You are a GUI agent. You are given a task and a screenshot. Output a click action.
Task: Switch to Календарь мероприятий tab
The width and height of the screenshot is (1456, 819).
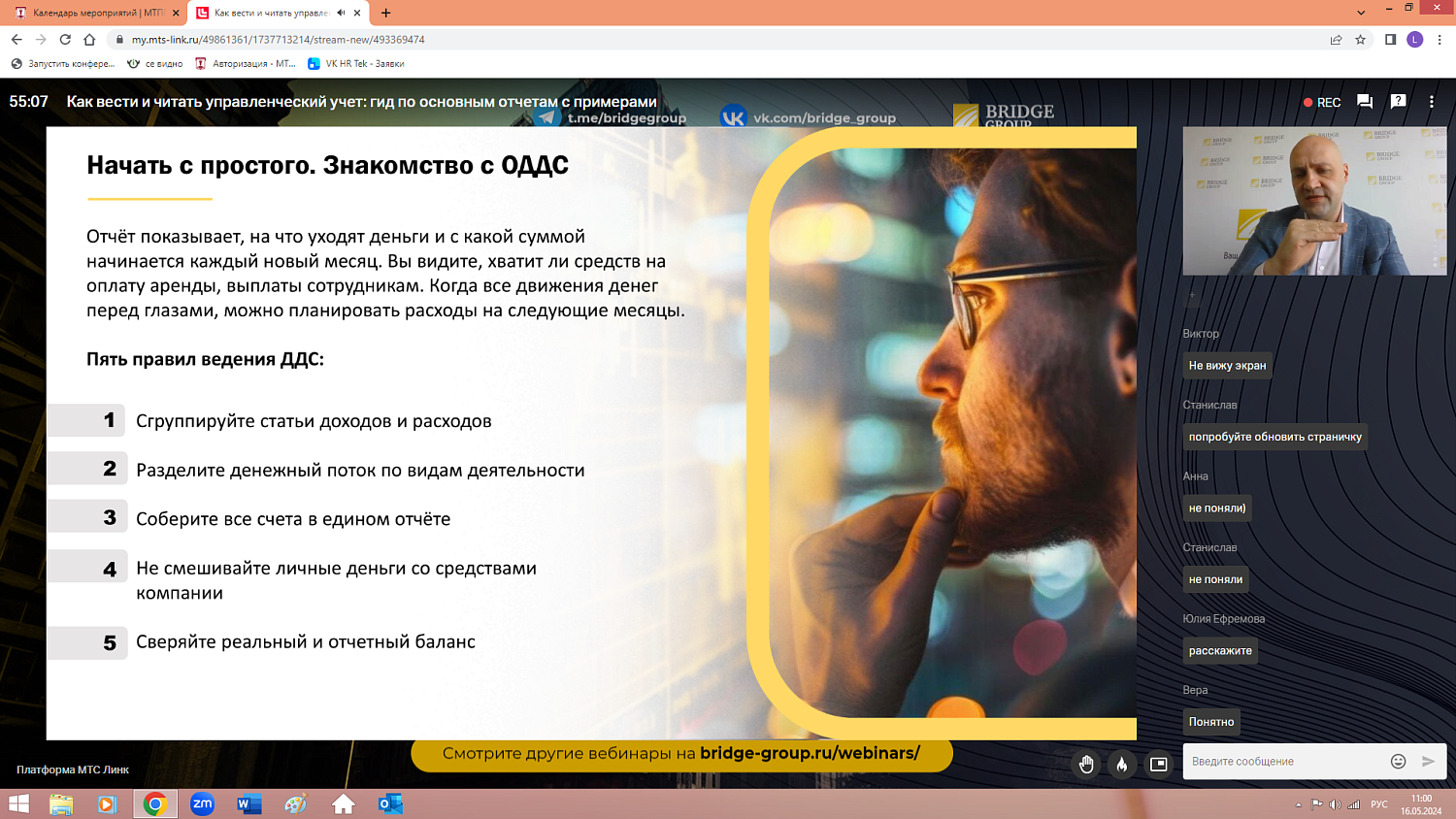[x=92, y=13]
